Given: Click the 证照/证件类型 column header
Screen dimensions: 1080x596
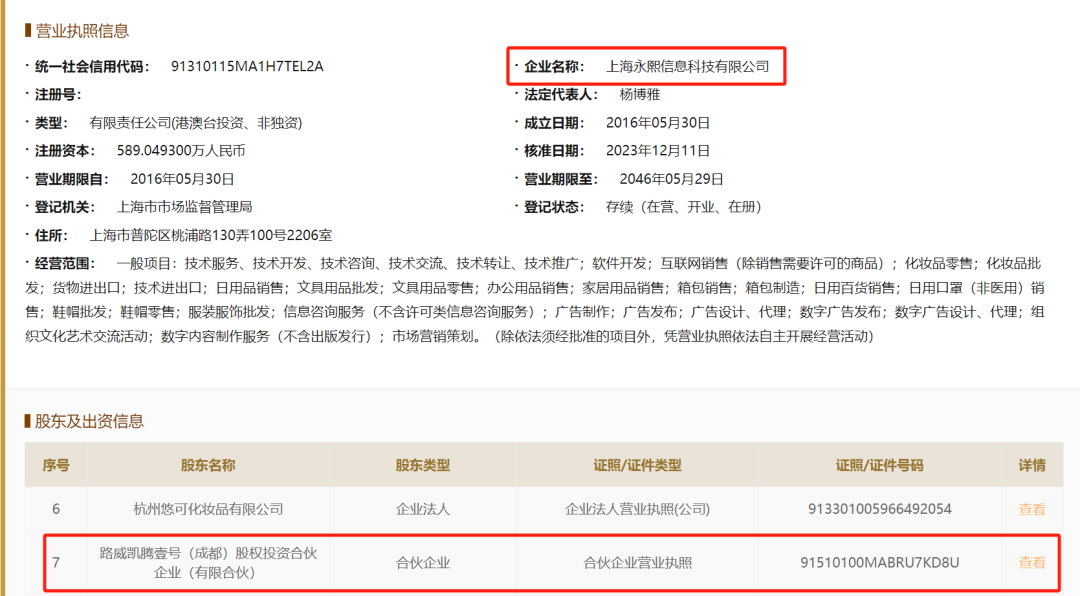Looking at the screenshot, I should point(637,465).
